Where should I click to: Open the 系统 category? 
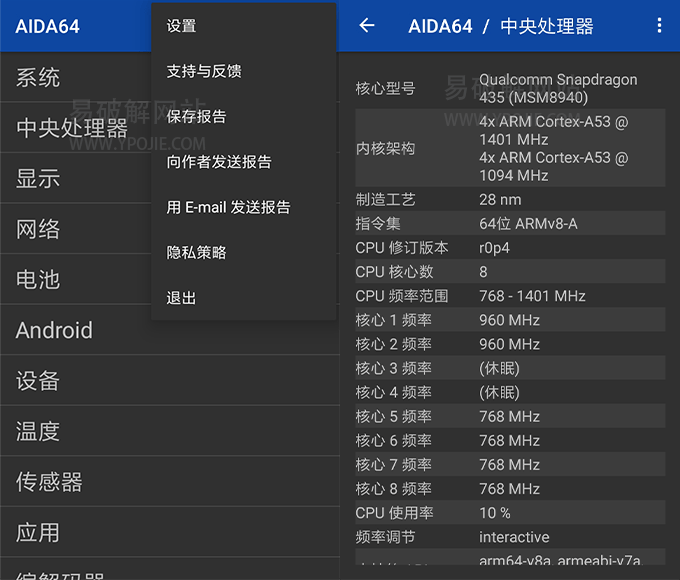click(x=76, y=77)
